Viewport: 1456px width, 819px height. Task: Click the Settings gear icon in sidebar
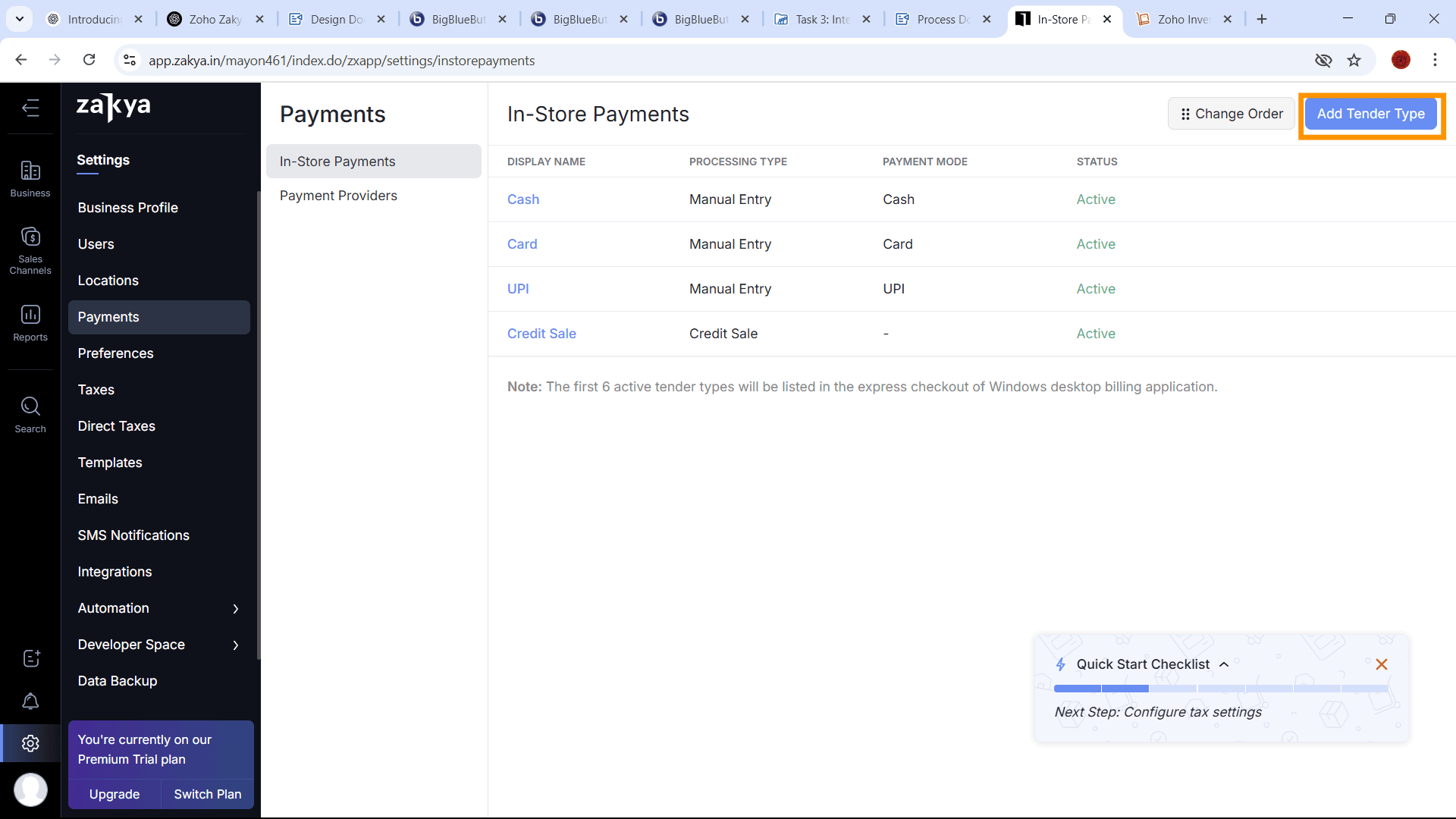point(30,743)
